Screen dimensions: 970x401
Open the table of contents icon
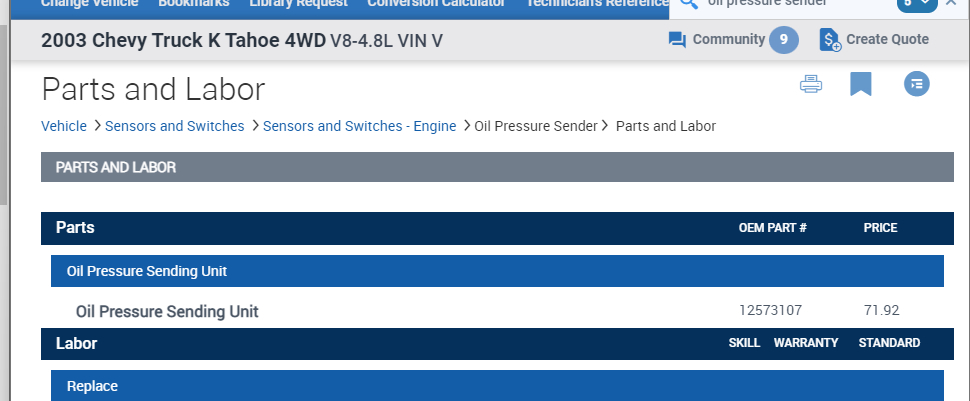(916, 85)
